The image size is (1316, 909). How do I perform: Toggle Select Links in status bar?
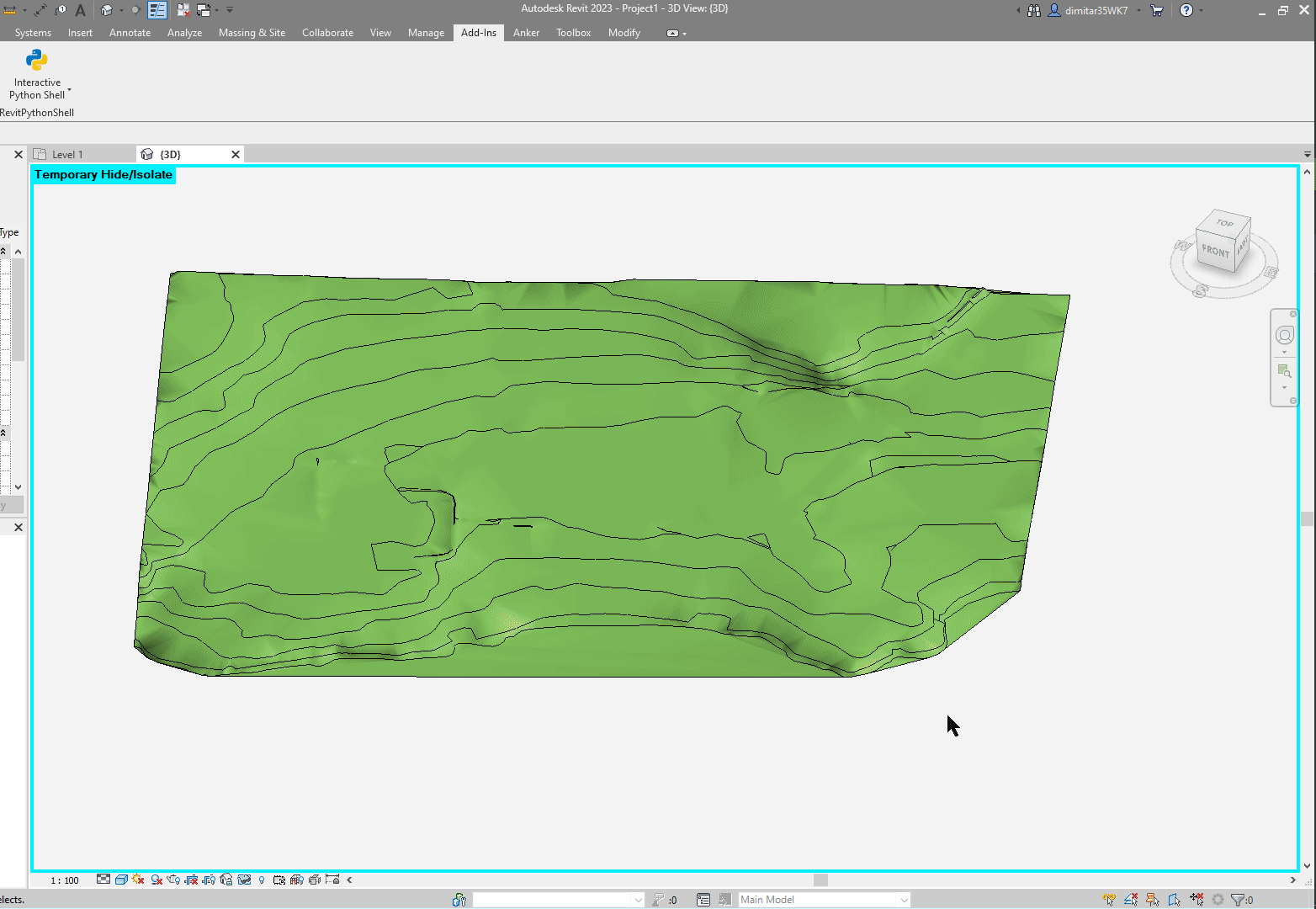1109,900
